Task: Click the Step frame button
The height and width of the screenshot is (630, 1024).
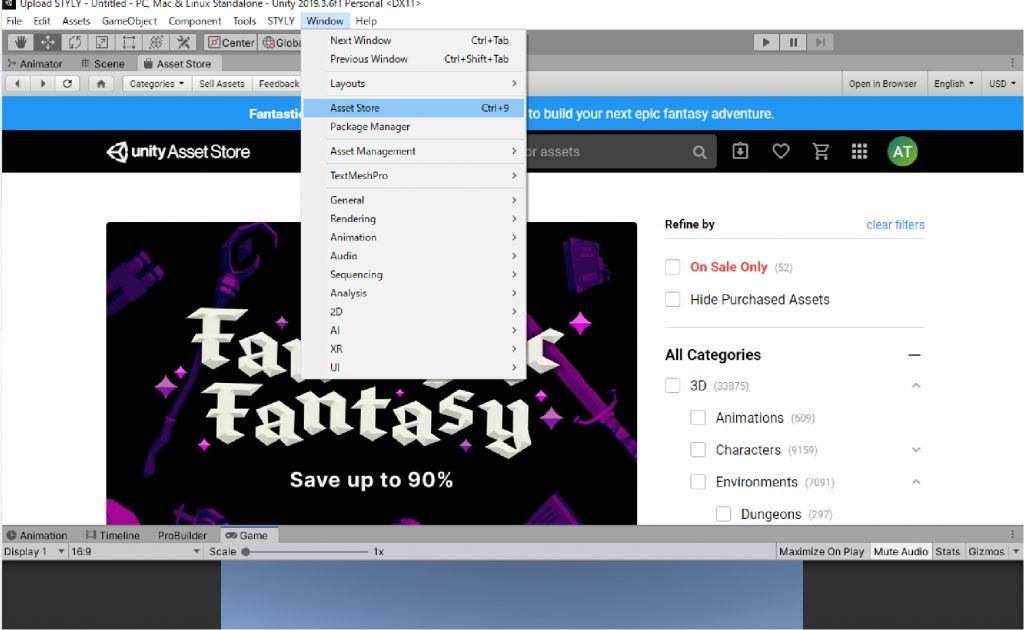Action: tap(820, 42)
